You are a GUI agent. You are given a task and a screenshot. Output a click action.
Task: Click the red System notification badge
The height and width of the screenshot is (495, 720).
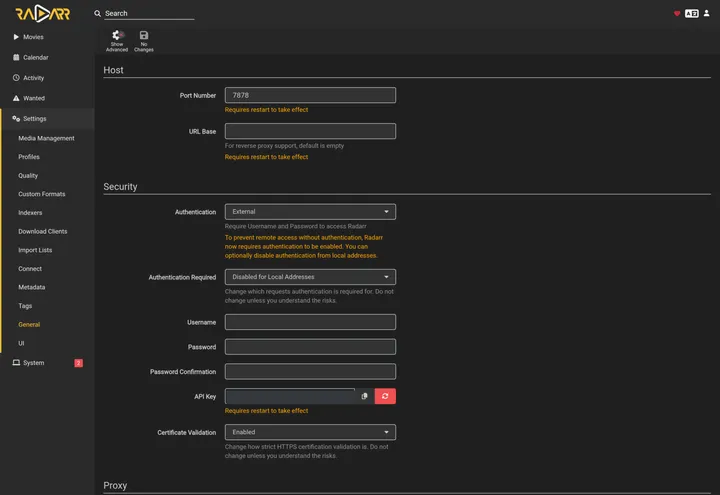tap(79, 363)
